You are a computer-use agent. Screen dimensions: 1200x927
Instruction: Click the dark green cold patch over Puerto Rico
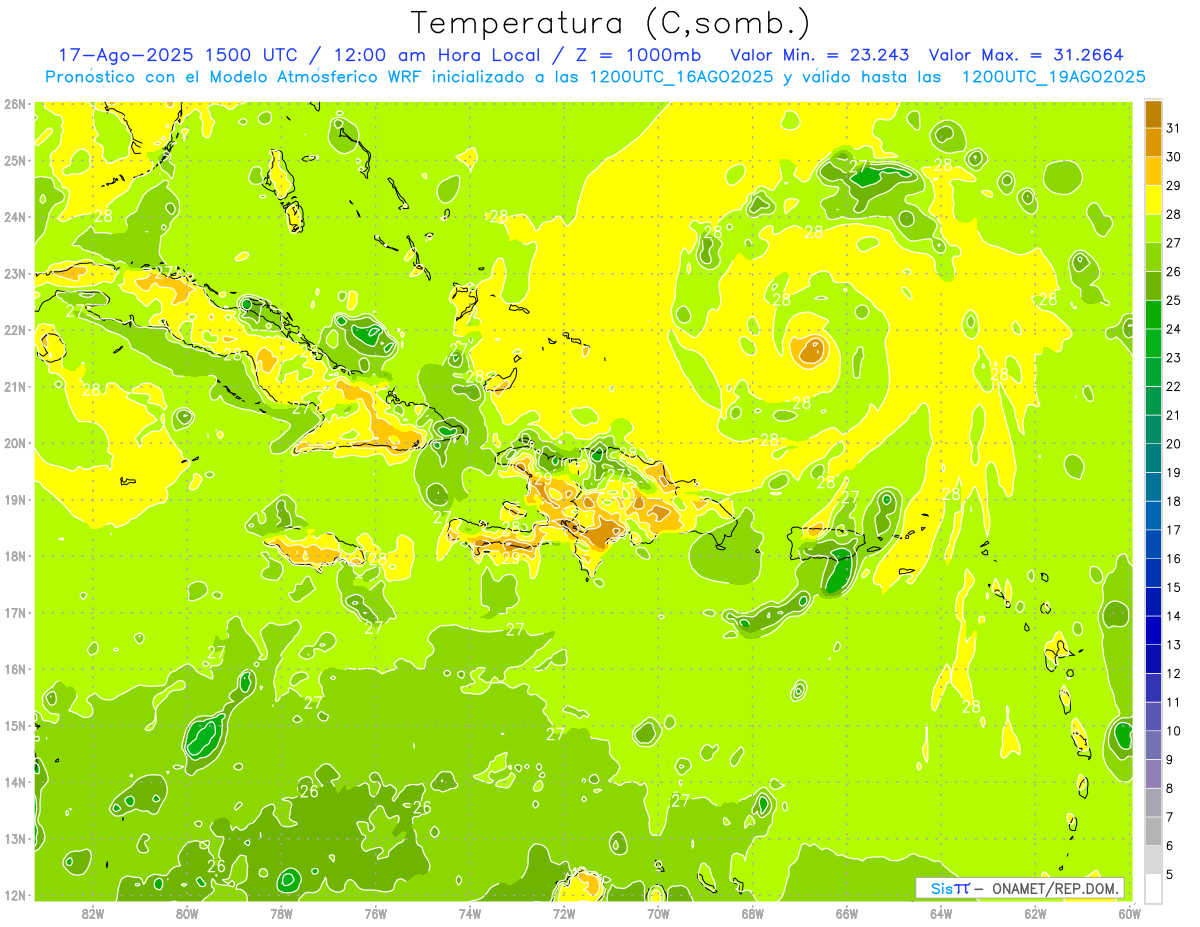[838, 572]
